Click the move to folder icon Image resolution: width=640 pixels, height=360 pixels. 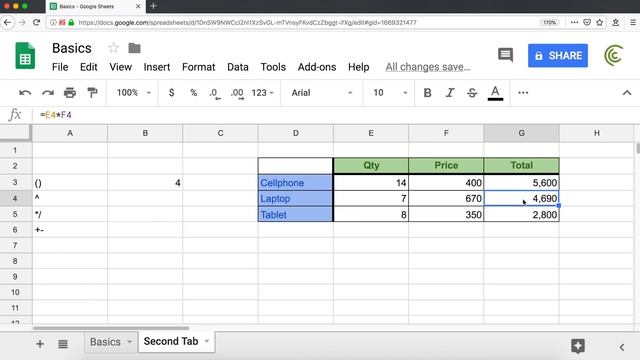[134, 48]
